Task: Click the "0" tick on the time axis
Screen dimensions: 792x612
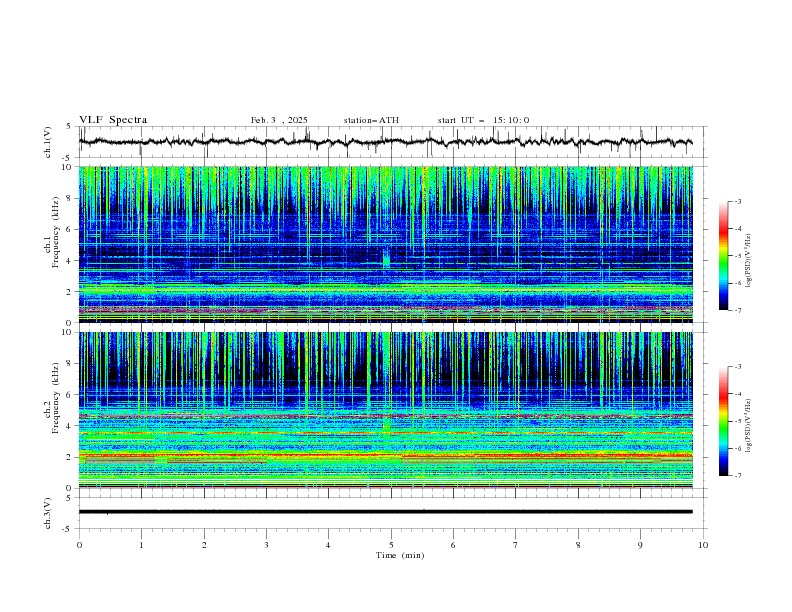Action: (79, 545)
